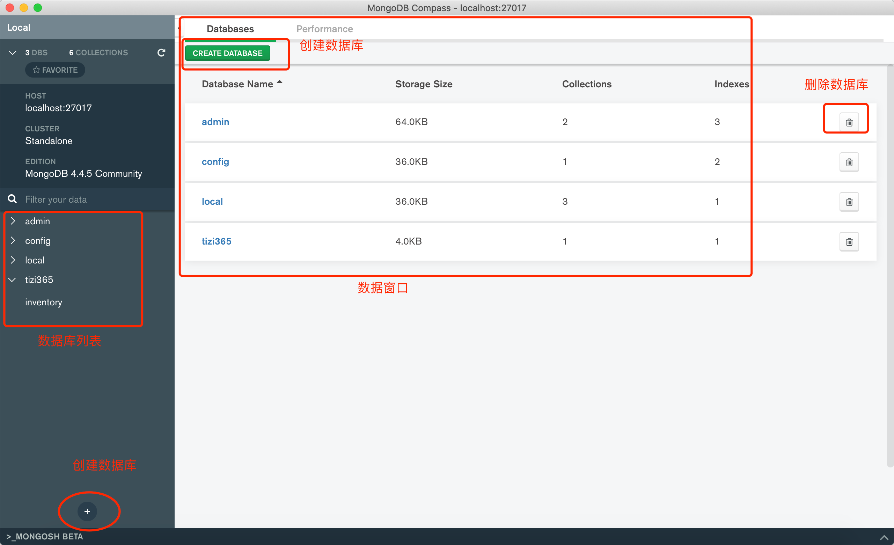Delete the config database with trash icon

(849, 162)
